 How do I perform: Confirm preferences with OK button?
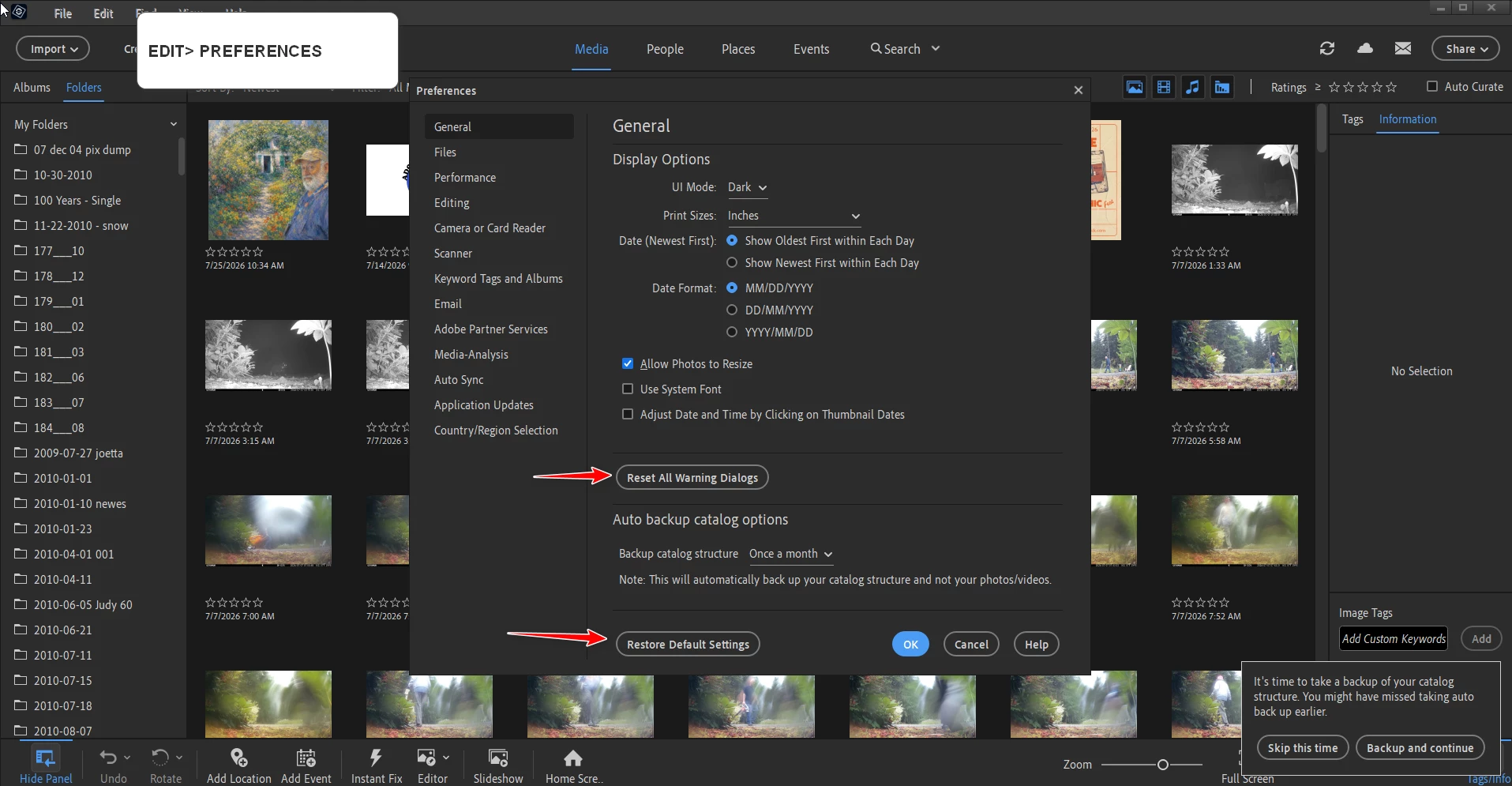(910, 645)
